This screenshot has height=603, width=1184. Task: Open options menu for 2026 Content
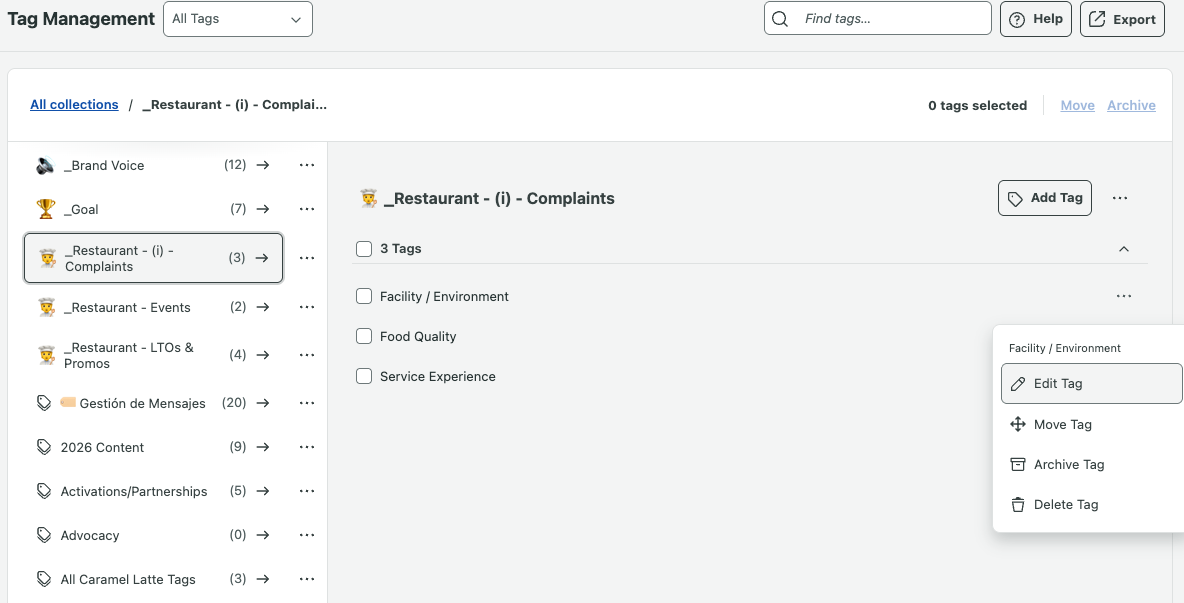click(x=307, y=447)
